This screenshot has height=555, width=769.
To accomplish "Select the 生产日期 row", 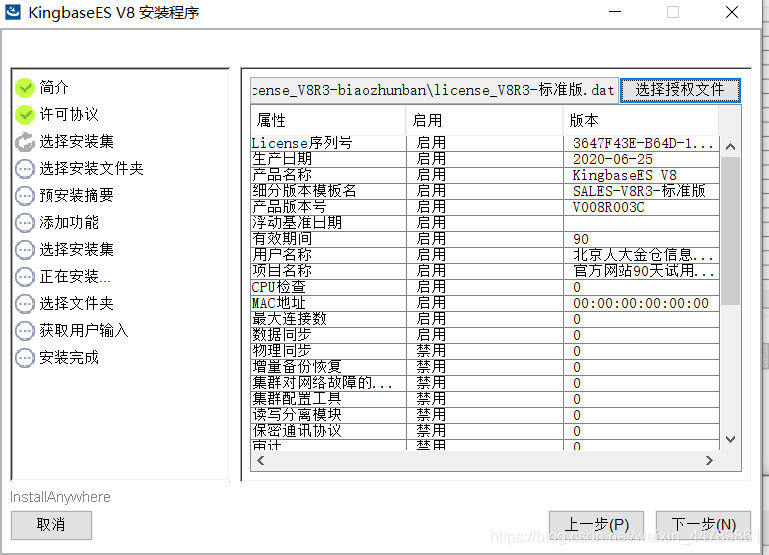I will (485, 159).
